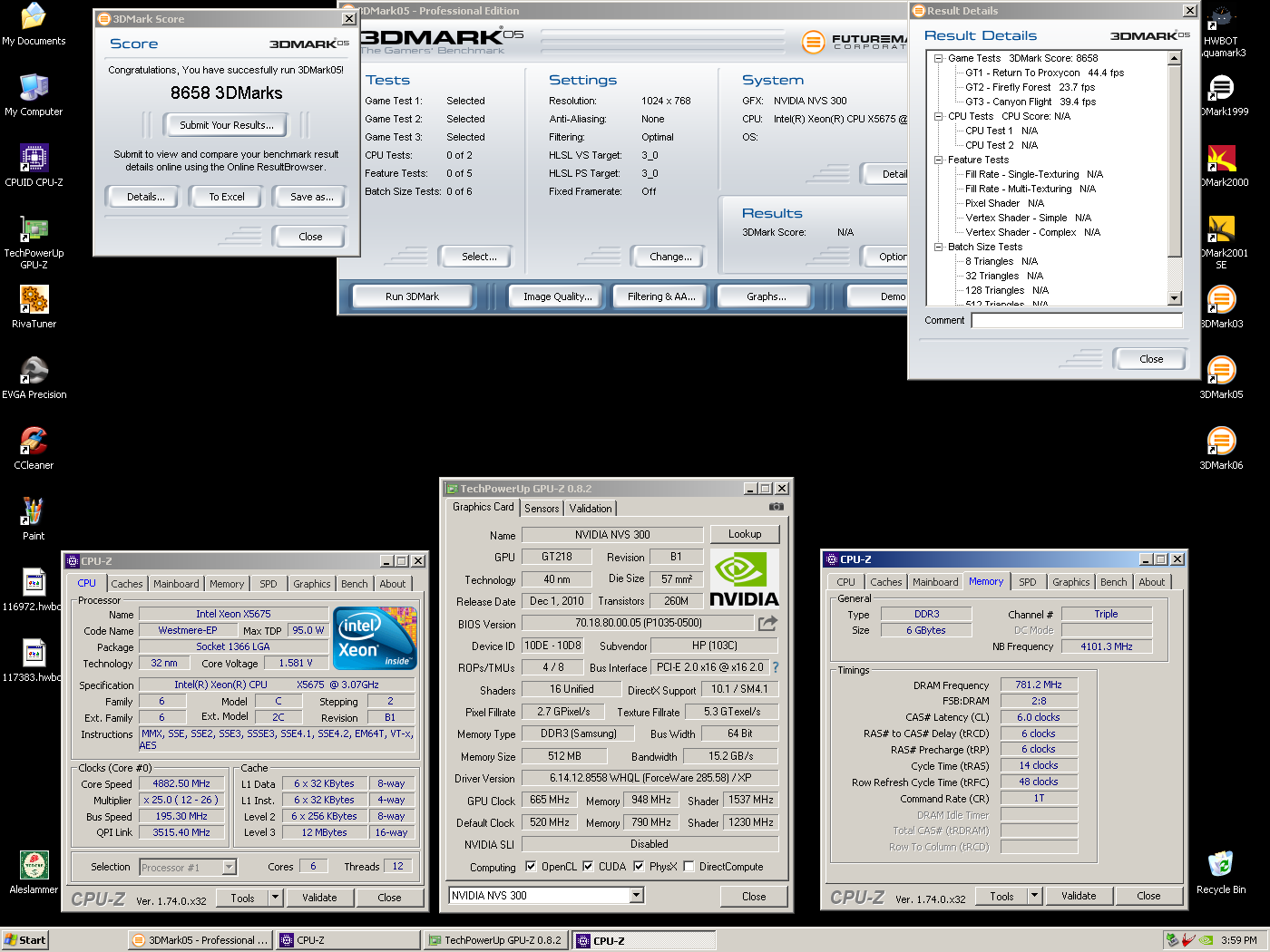
Task: Switch to the SPD tab in Memory CPU-Z window
Action: click(1027, 582)
